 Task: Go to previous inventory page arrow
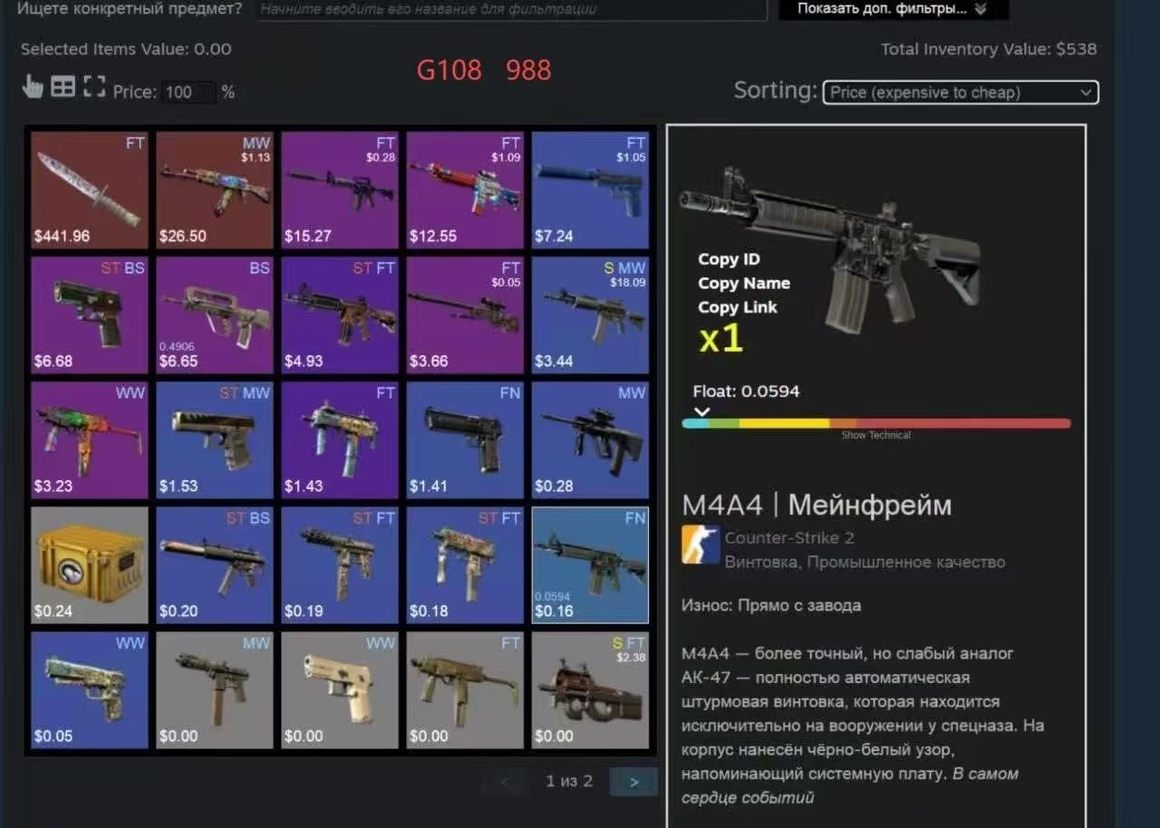click(505, 781)
